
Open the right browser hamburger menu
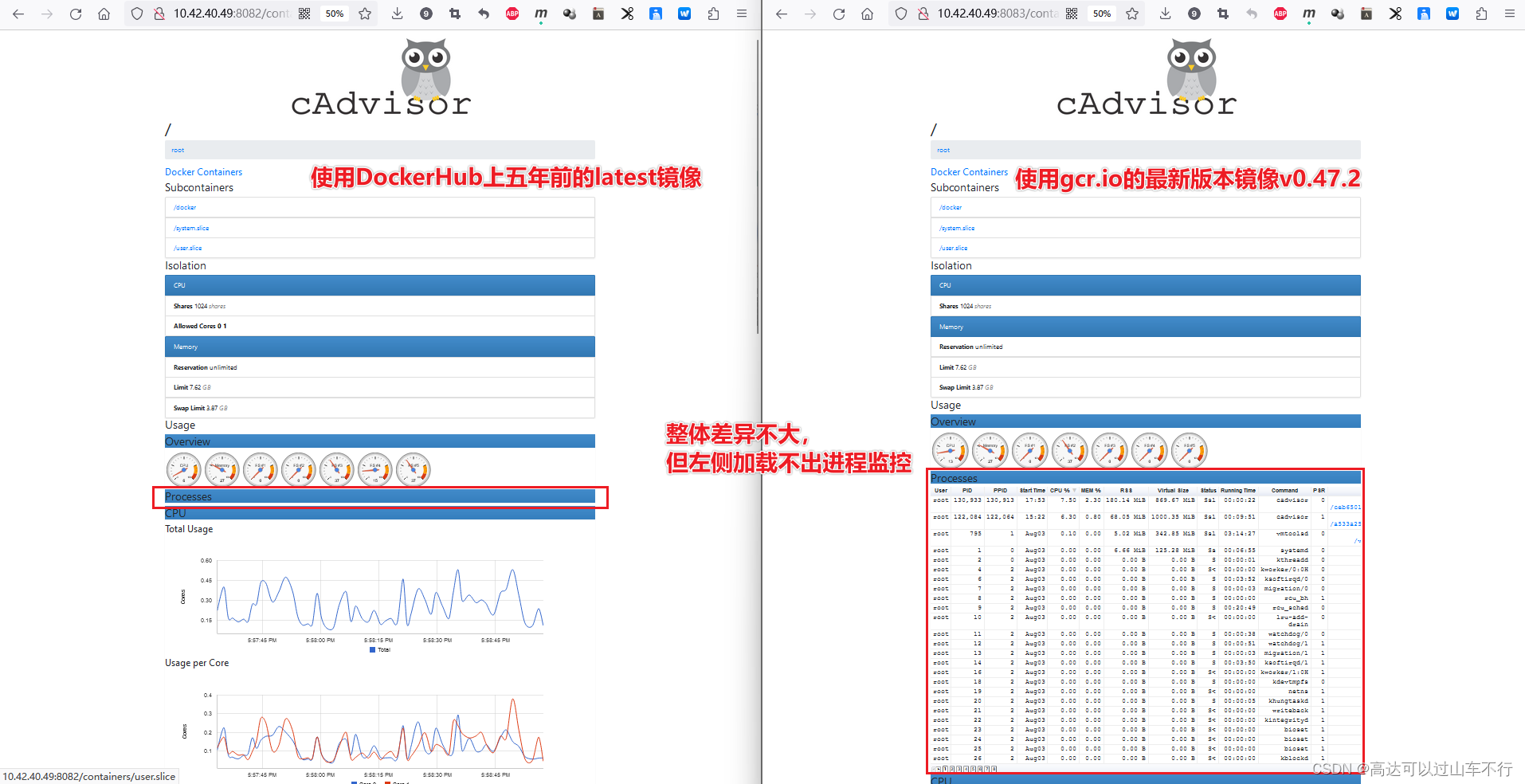click(x=1510, y=14)
